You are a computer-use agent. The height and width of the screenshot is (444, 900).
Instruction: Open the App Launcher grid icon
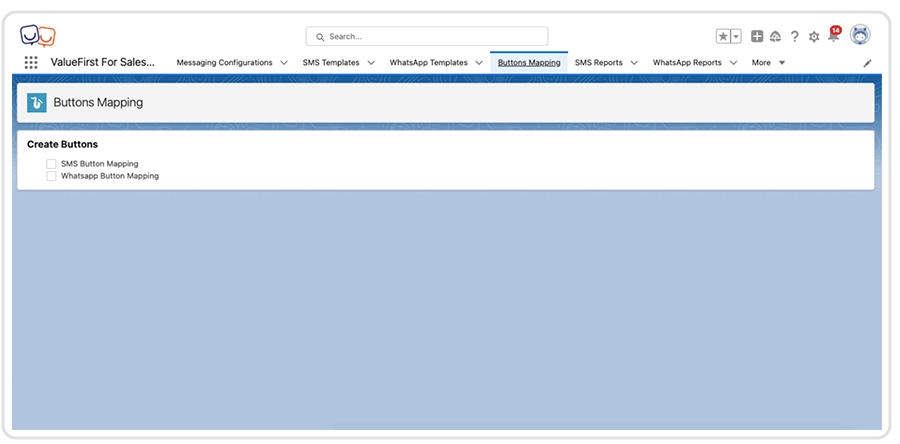pyautogui.click(x=31, y=62)
